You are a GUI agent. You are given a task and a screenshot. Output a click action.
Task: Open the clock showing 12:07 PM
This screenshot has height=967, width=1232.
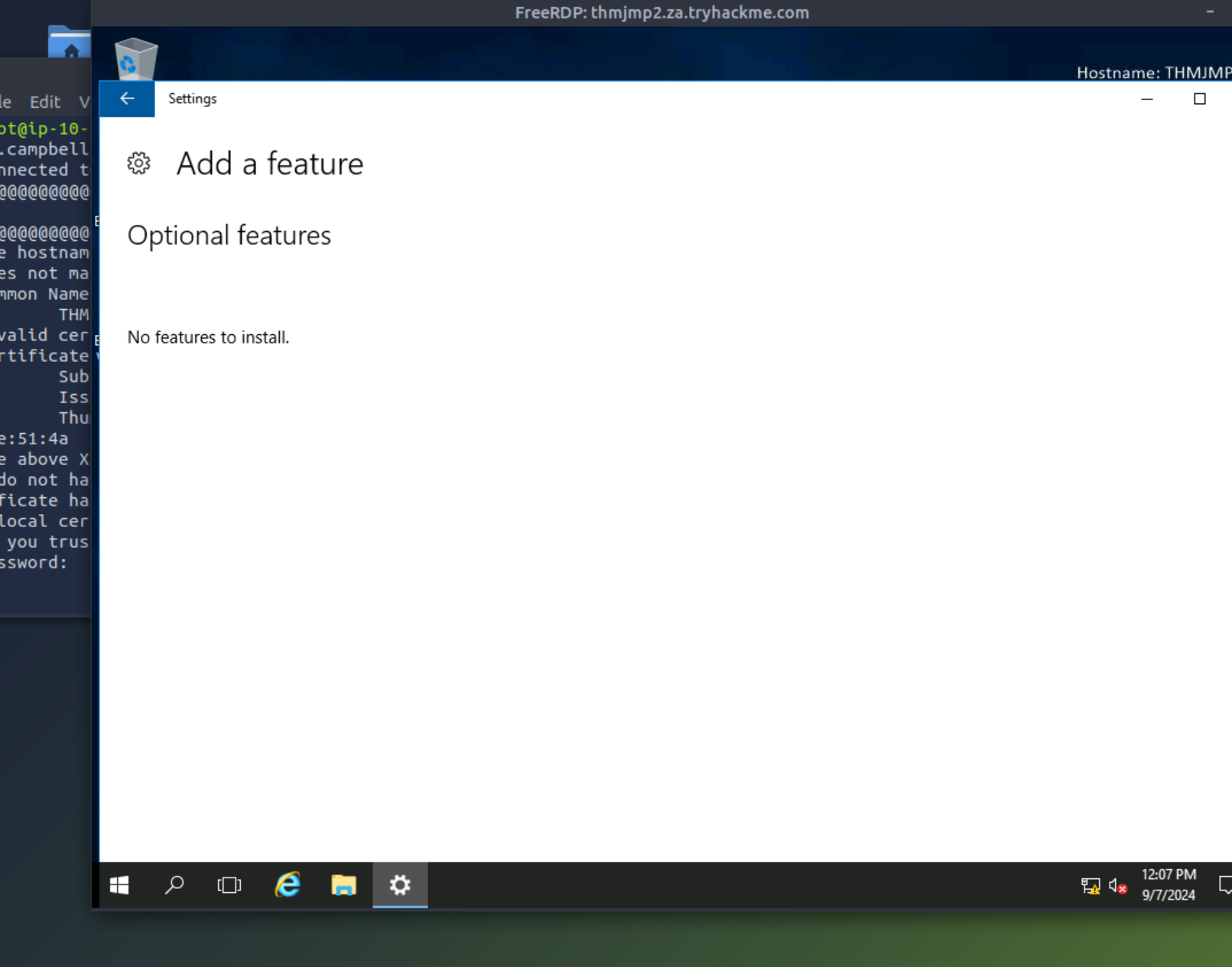pyautogui.click(x=1169, y=884)
